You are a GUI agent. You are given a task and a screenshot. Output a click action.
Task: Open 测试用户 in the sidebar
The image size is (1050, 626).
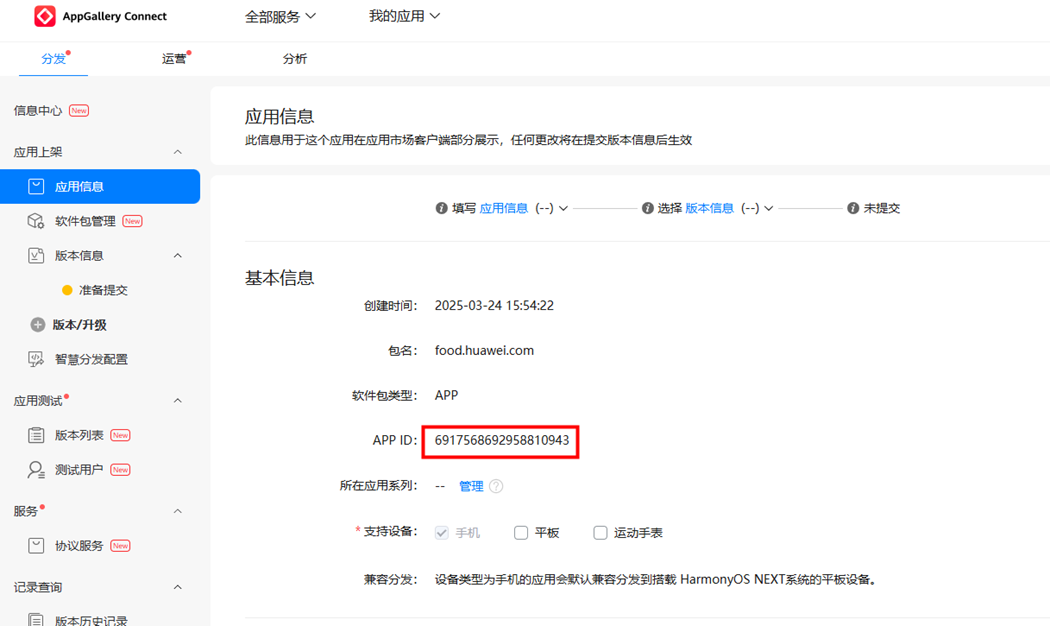pyautogui.click(x=79, y=470)
